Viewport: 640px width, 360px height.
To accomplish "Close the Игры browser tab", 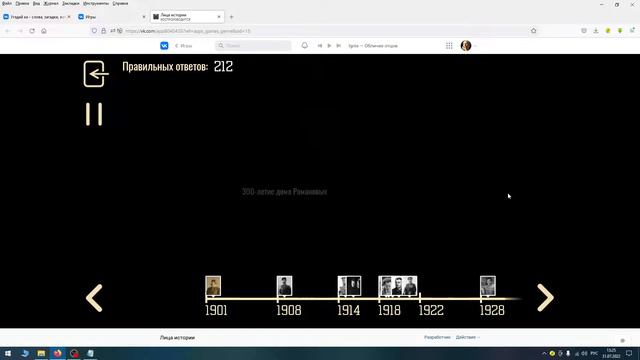I will pos(144,17).
